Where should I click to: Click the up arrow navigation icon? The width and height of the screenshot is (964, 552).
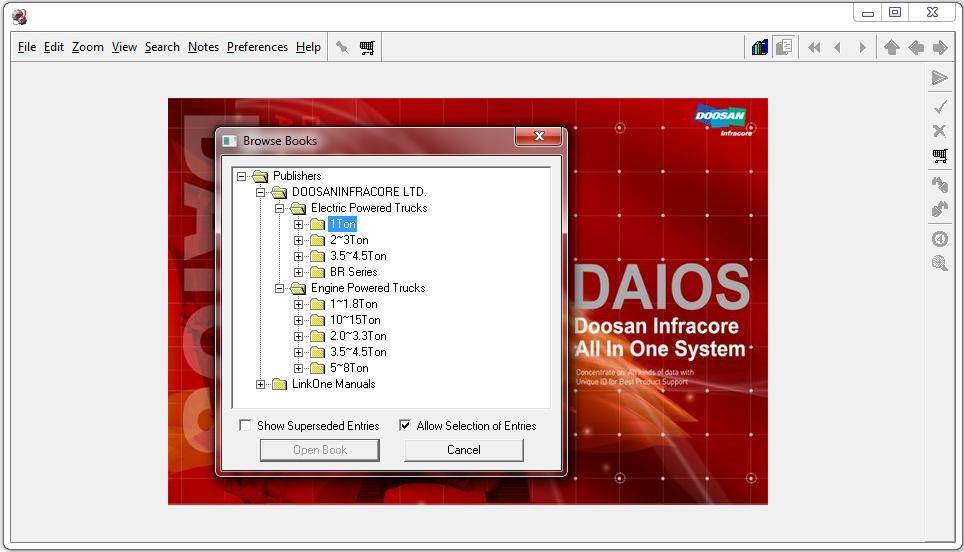(891, 47)
